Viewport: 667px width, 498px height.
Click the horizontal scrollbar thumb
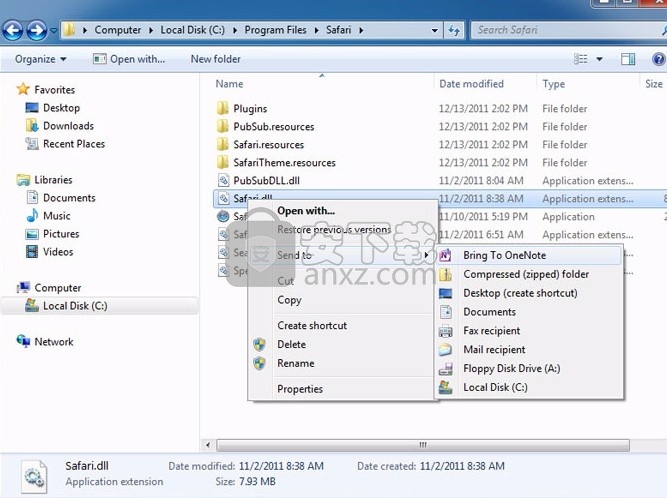(x=423, y=445)
